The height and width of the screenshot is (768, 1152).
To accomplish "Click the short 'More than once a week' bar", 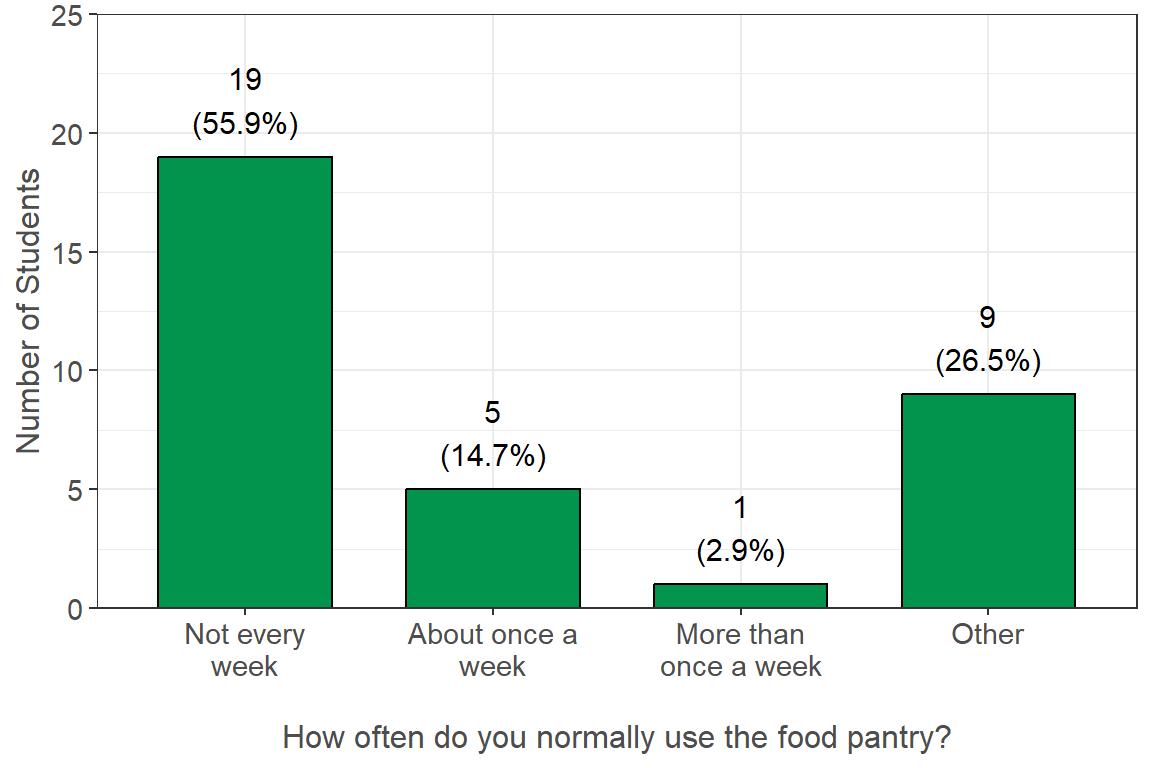I will (x=740, y=595).
